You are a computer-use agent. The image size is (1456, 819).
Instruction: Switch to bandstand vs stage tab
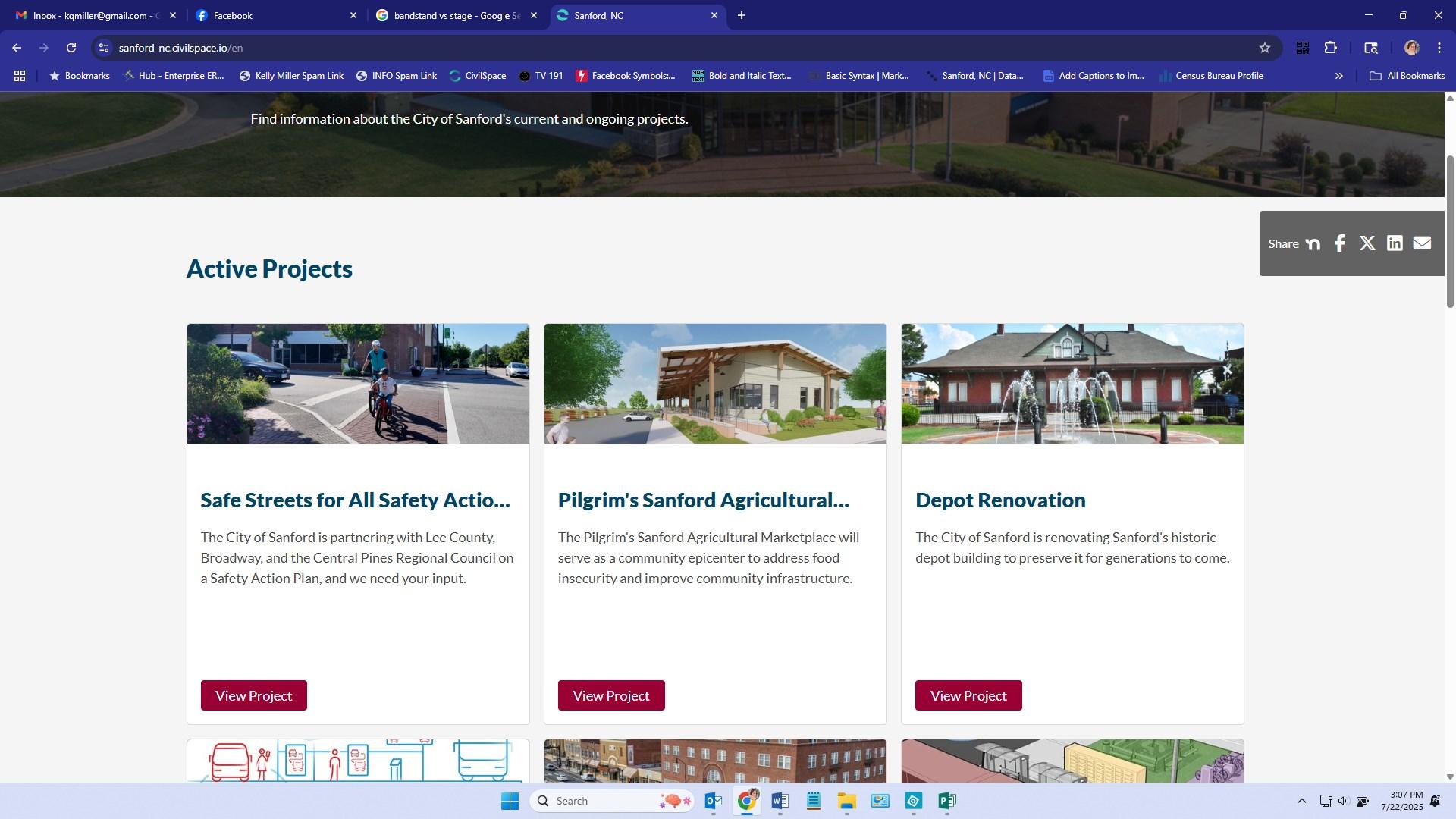[455, 15]
